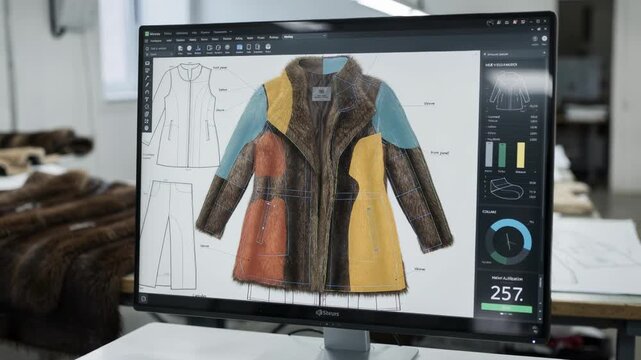Image resolution: width=641 pixels, height=360 pixels.
Task: Open the search dropdown under the top-left toolbar
Action: [x=159, y=54]
